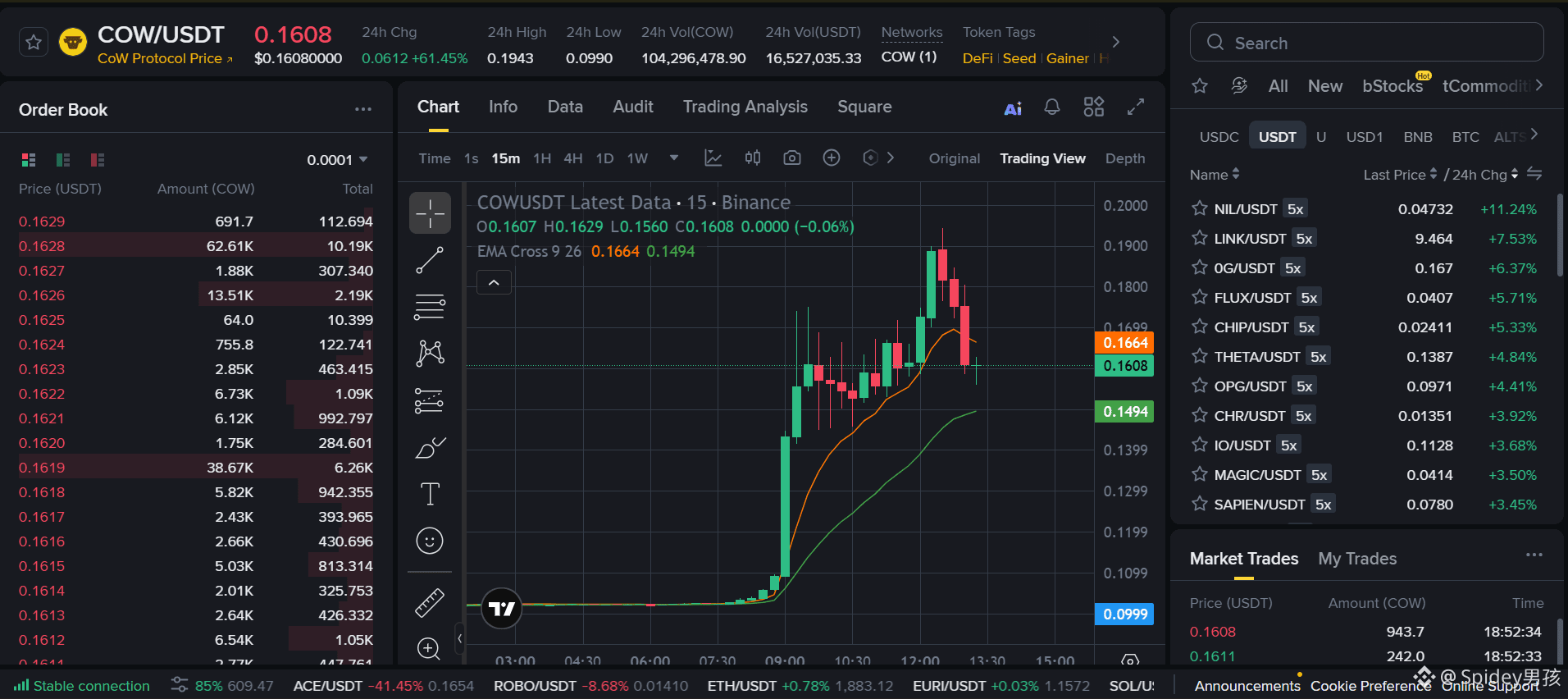The height and width of the screenshot is (699, 1568).
Task: Show favorite pairs with the star filter
Action: [x=1200, y=85]
